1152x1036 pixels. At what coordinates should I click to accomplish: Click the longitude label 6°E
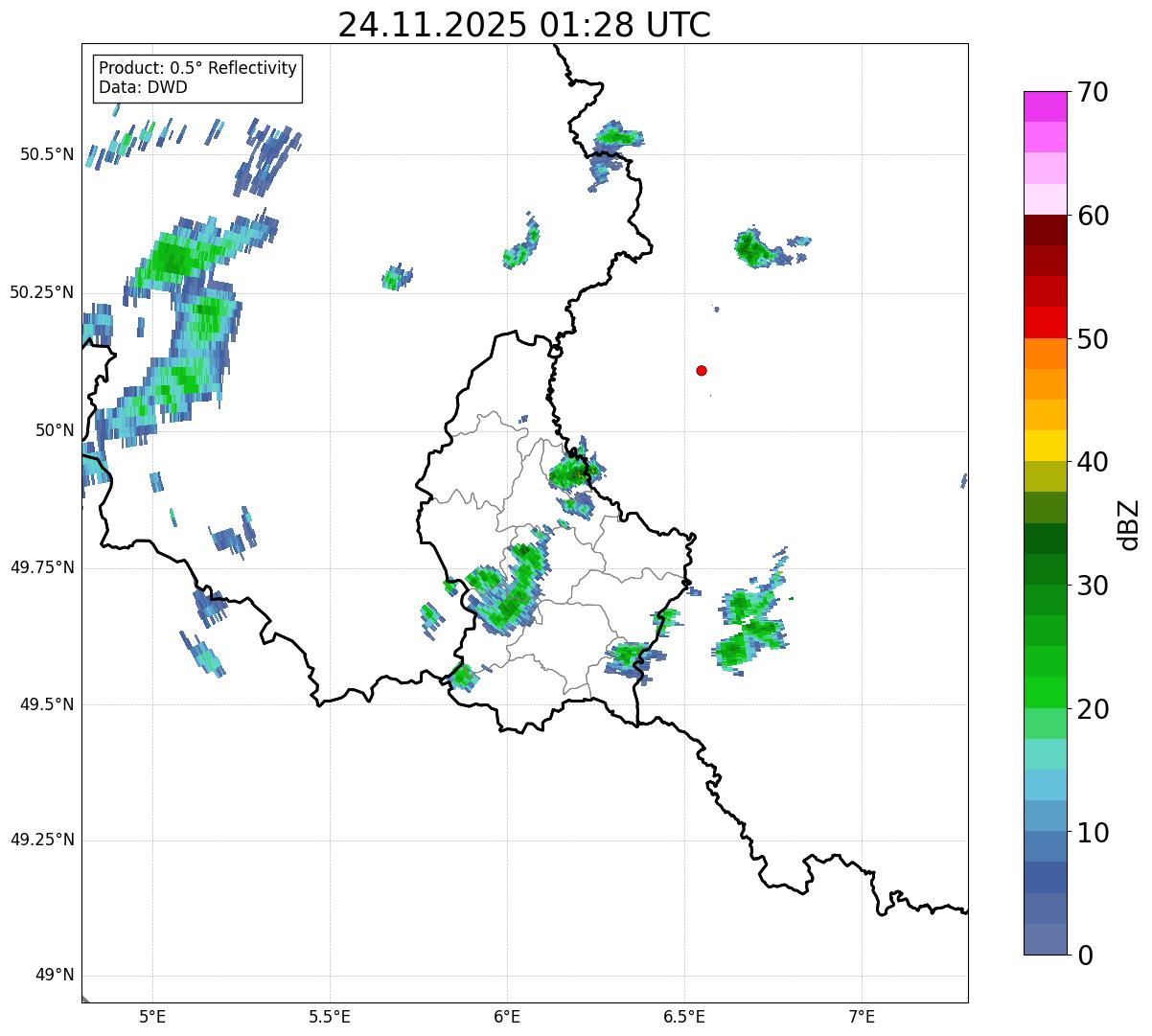coord(507,1017)
